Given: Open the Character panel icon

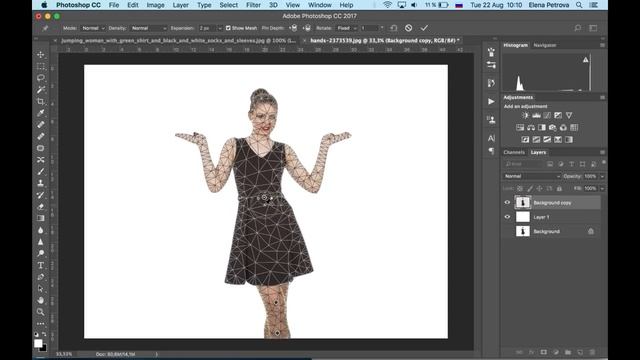Looking at the screenshot, I should [491, 138].
